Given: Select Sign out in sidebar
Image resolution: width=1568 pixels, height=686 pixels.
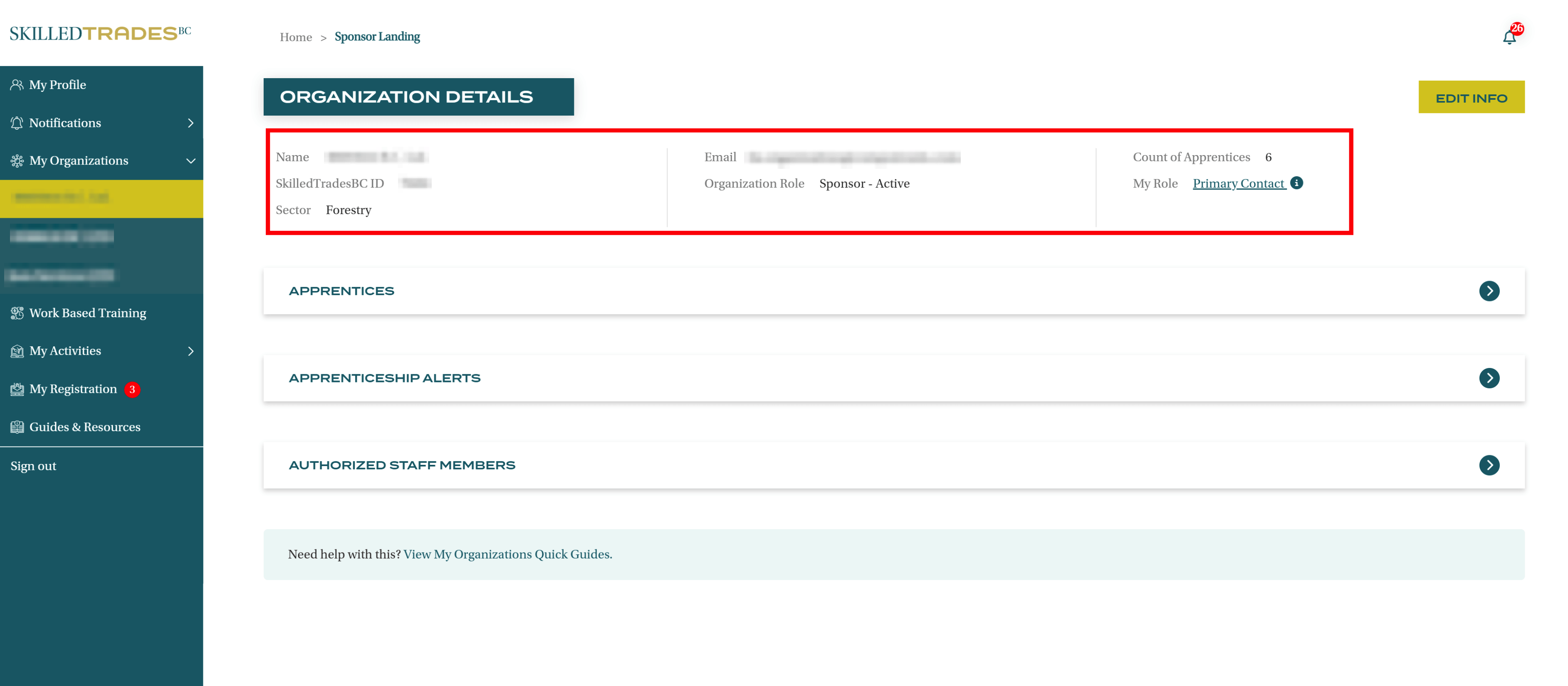Looking at the screenshot, I should point(33,466).
